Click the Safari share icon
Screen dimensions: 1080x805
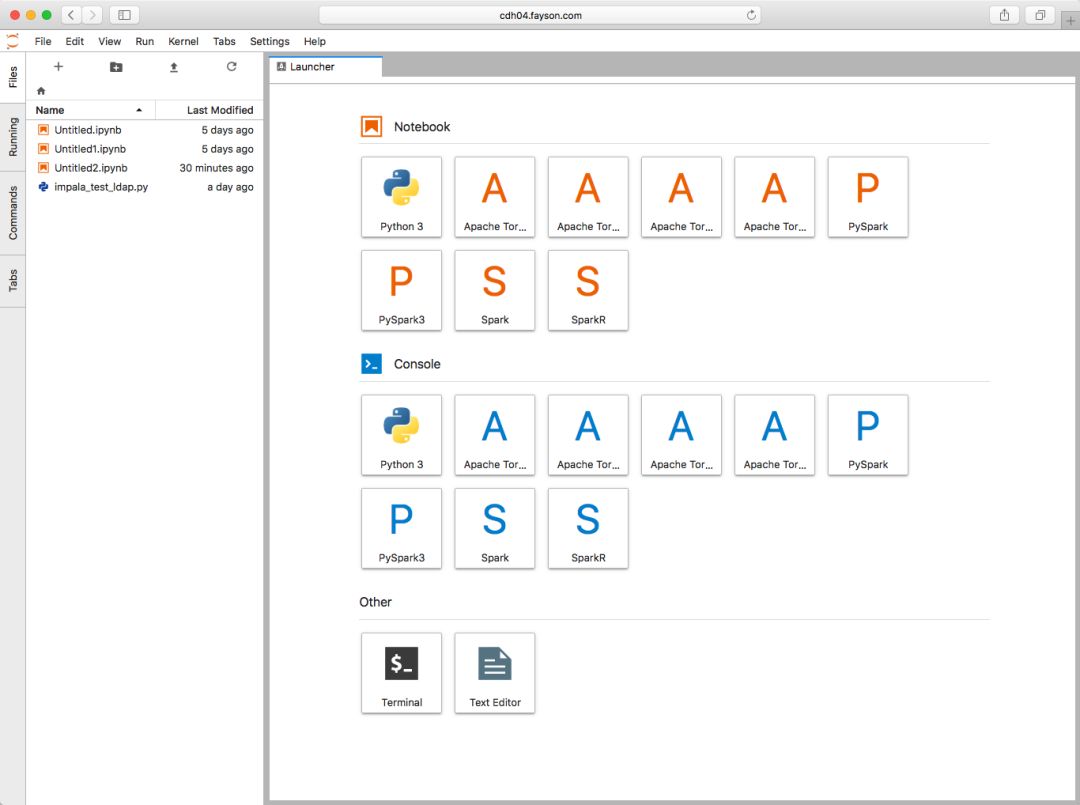pos(1004,14)
